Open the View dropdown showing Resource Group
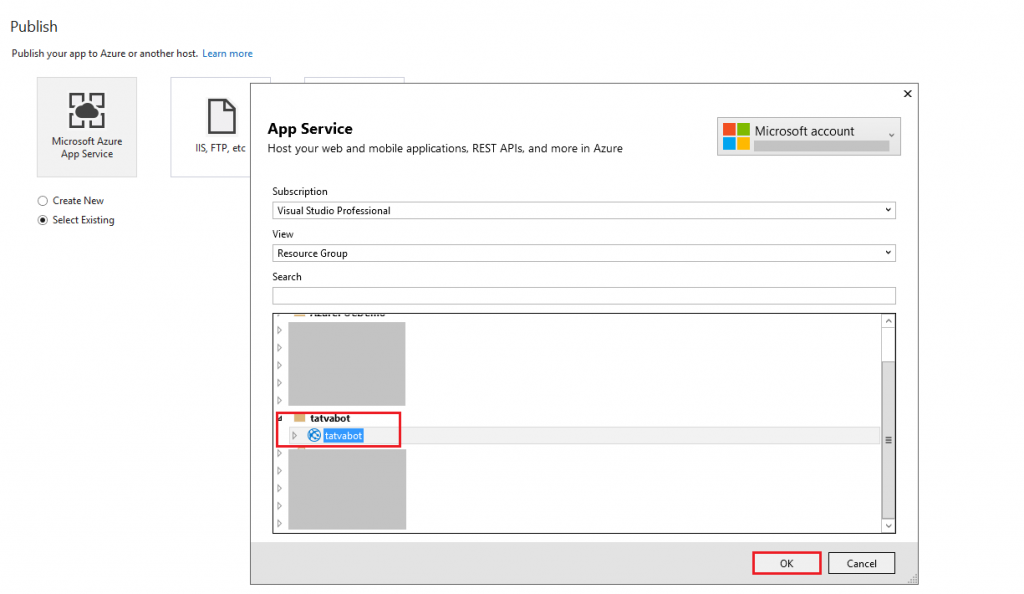 click(888, 252)
